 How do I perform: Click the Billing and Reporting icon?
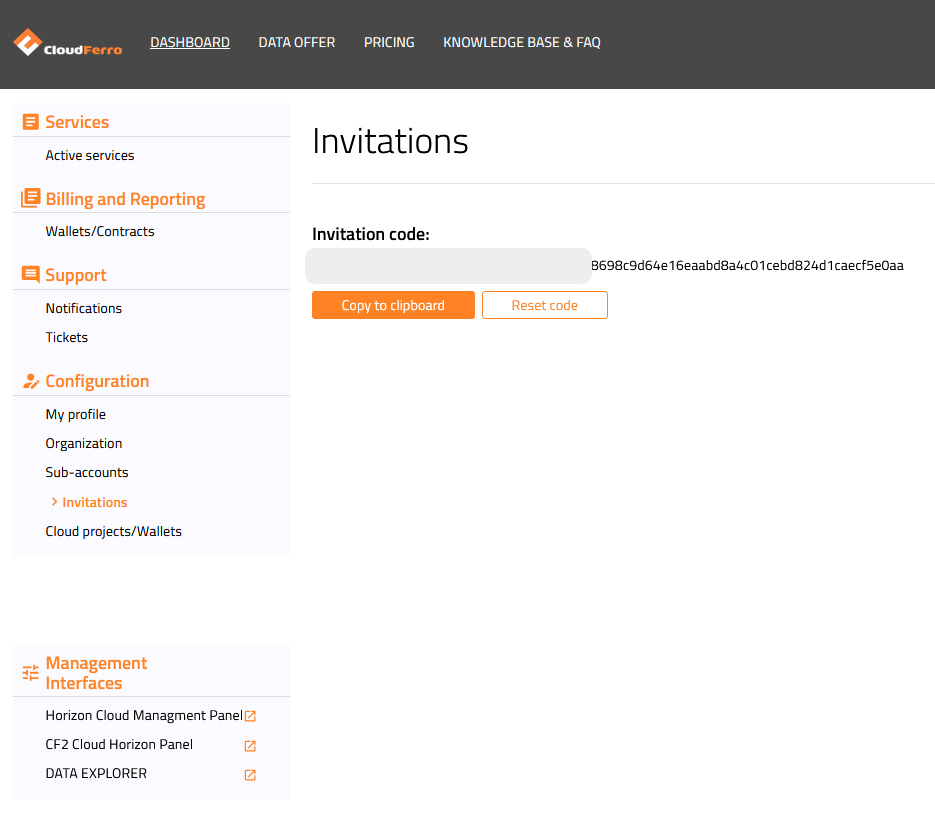pos(29,198)
